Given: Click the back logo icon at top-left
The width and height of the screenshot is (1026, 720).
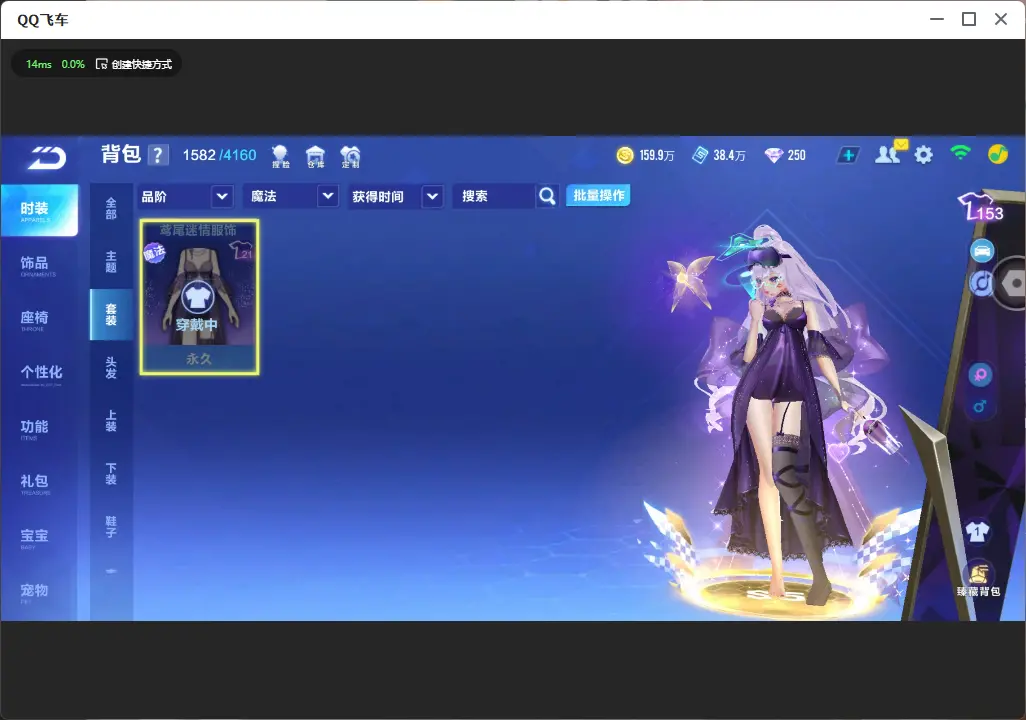Looking at the screenshot, I should 46,157.
